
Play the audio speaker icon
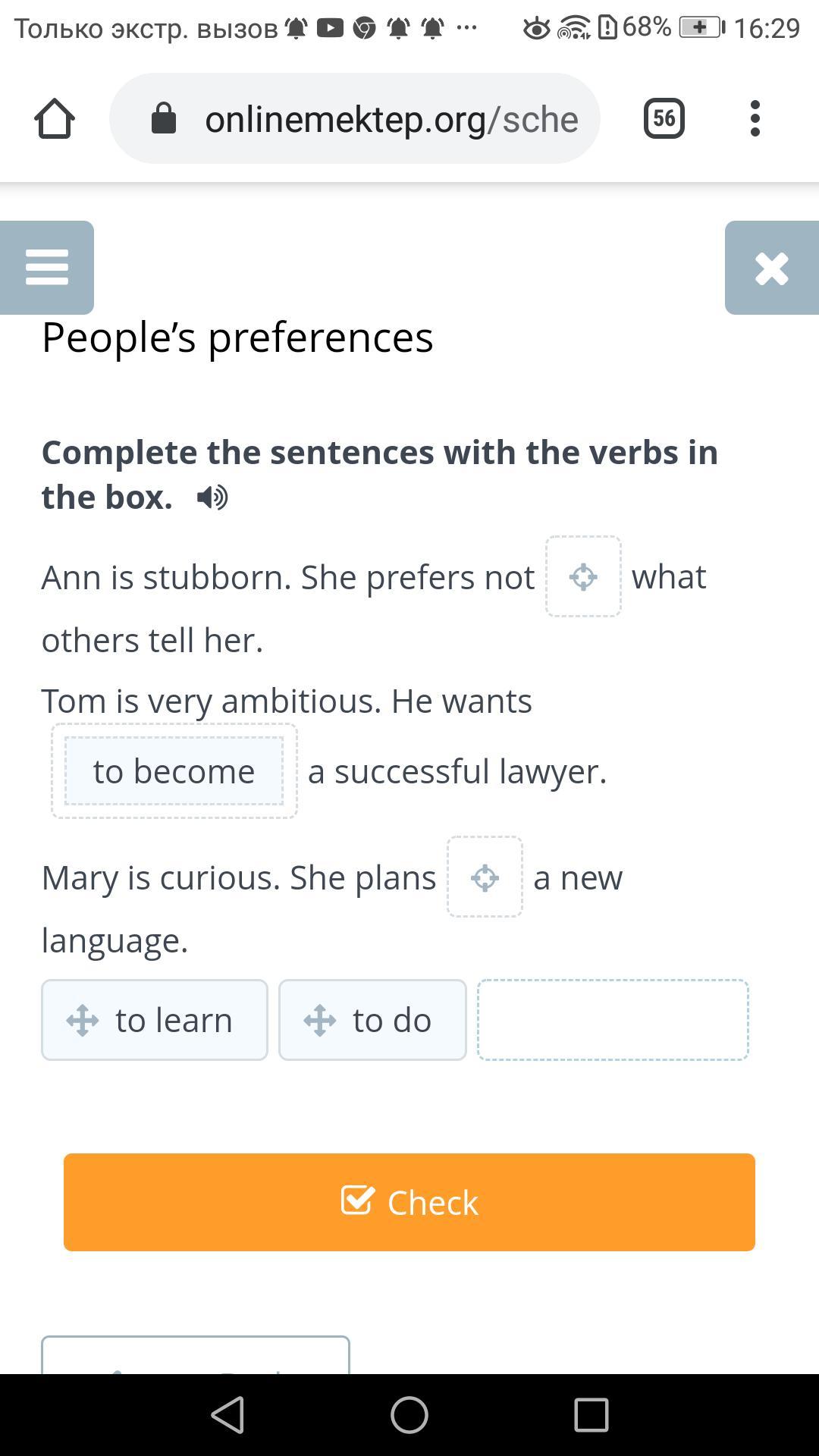point(212,497)
